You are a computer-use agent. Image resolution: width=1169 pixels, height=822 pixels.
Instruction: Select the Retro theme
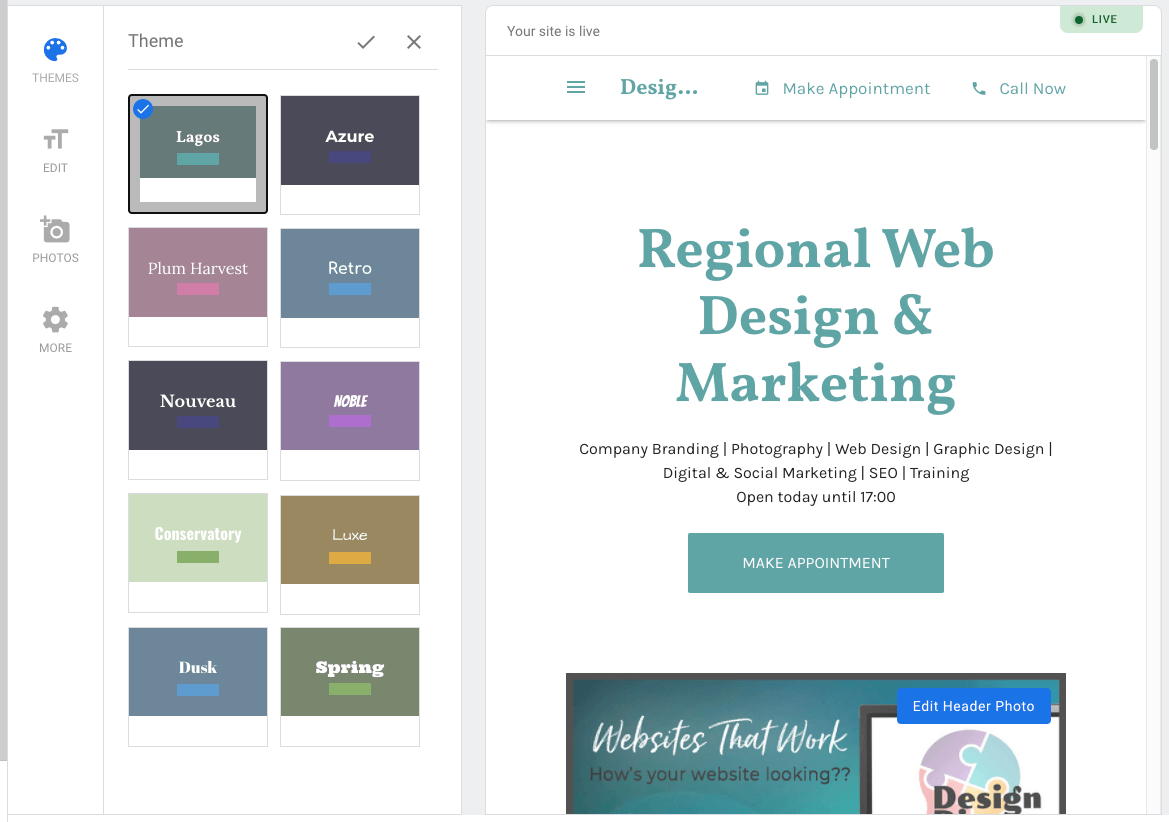[350, 288]
